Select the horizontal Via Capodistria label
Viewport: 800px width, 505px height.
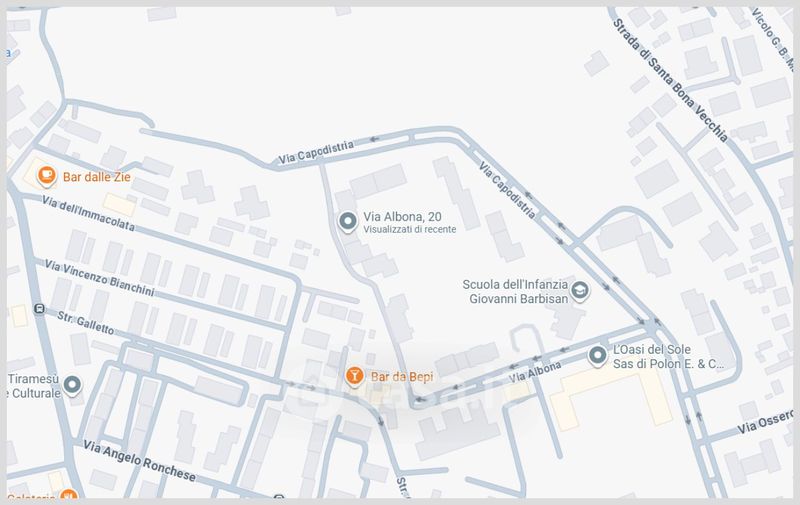[316, 153]
